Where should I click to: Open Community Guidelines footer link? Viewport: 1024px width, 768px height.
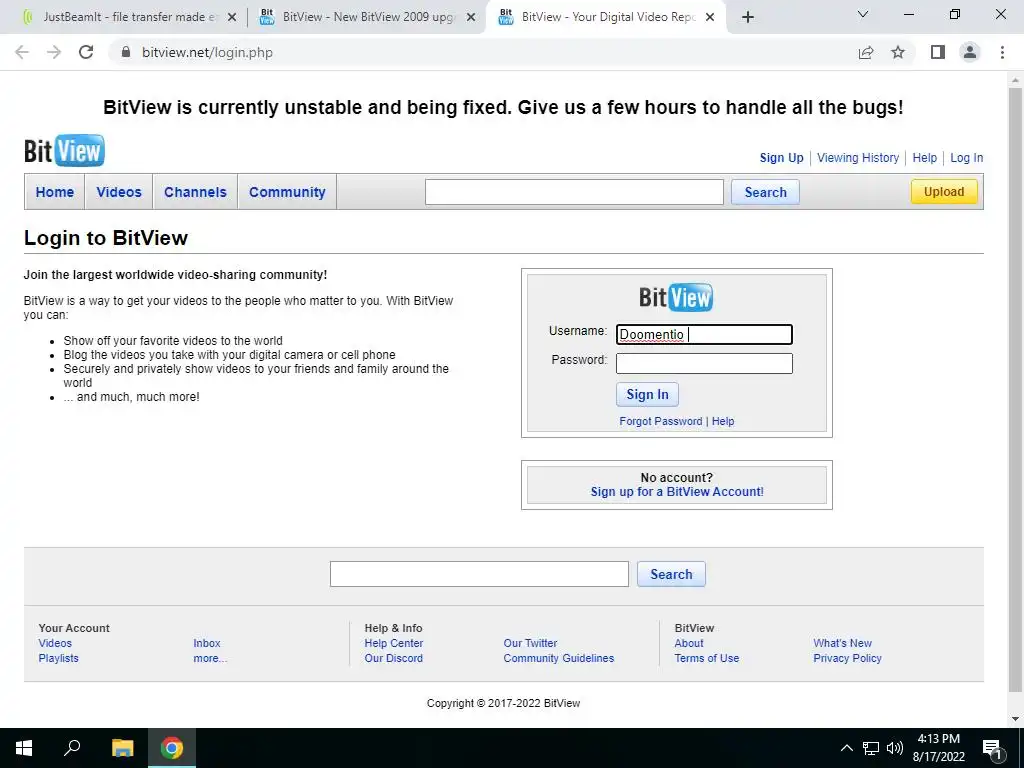point(559,658)
